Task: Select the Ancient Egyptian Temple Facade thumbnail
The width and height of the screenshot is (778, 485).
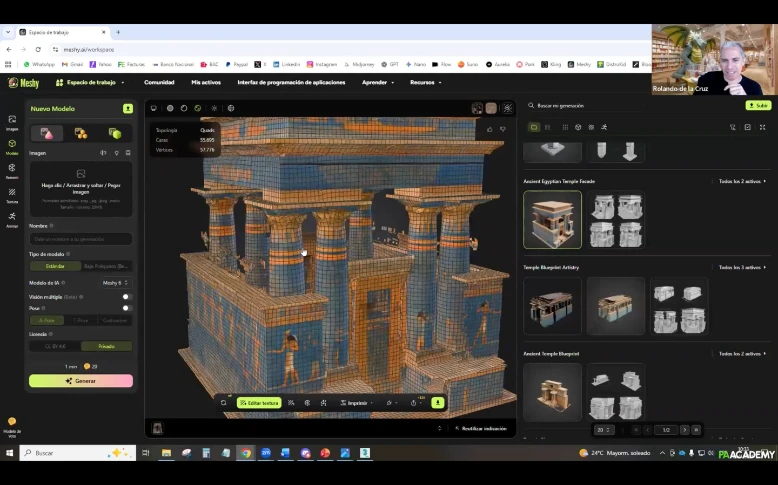Action: (552, 219)
